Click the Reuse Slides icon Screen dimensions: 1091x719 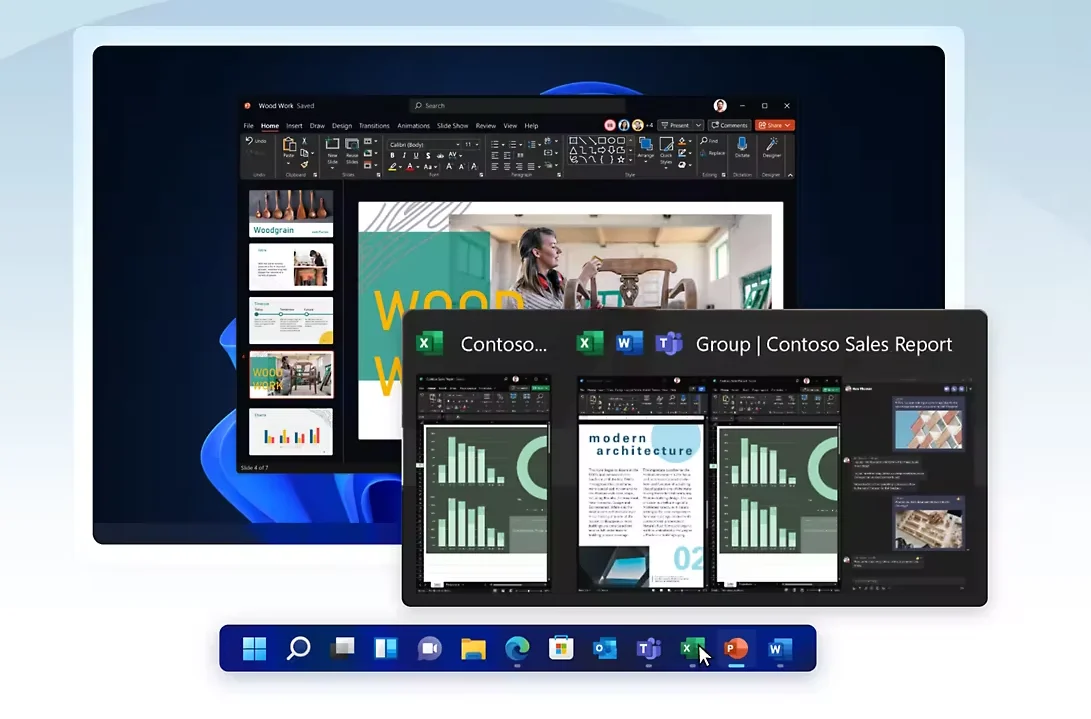[x=352, y=147]
